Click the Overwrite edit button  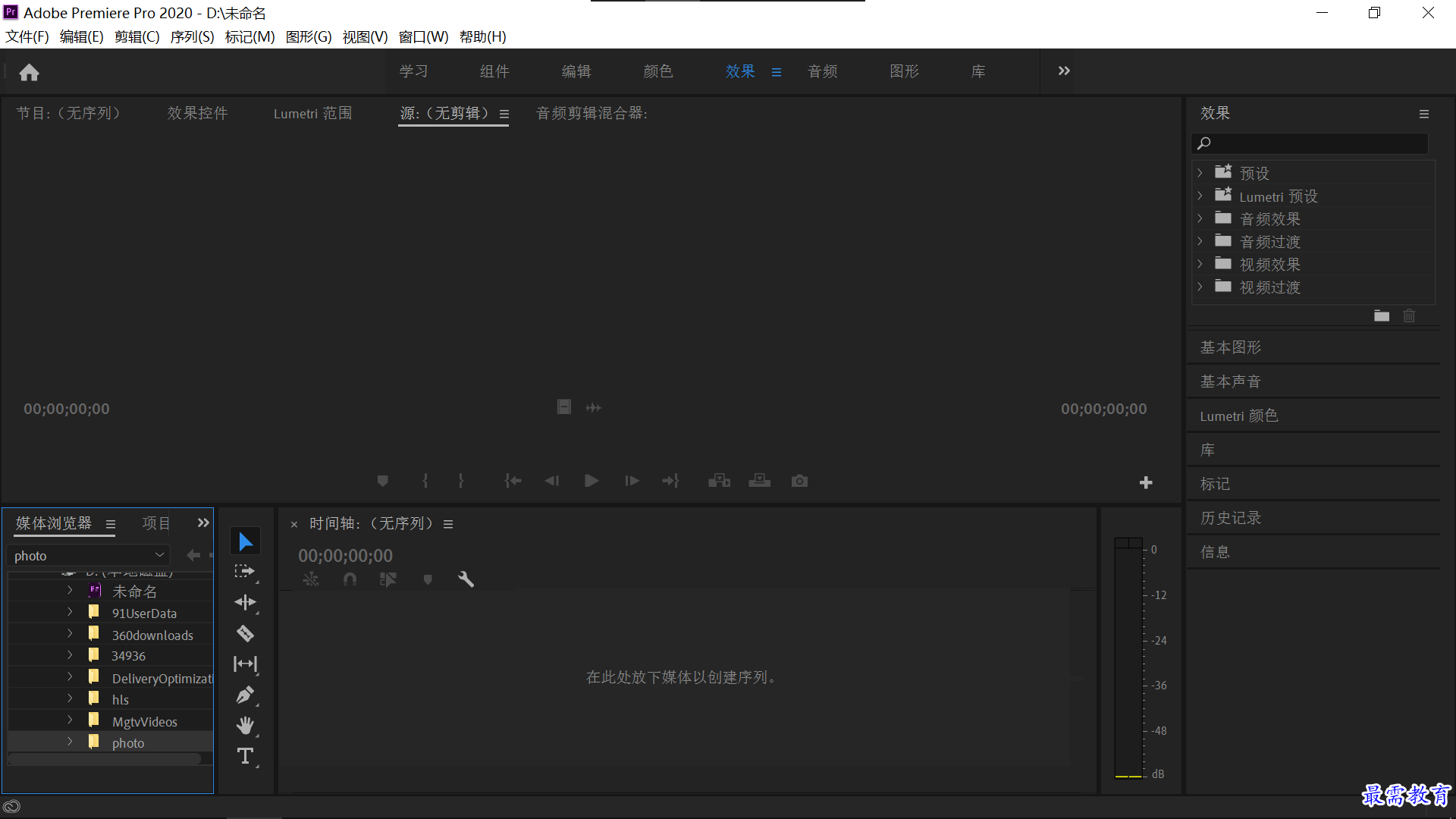point(759,481)
